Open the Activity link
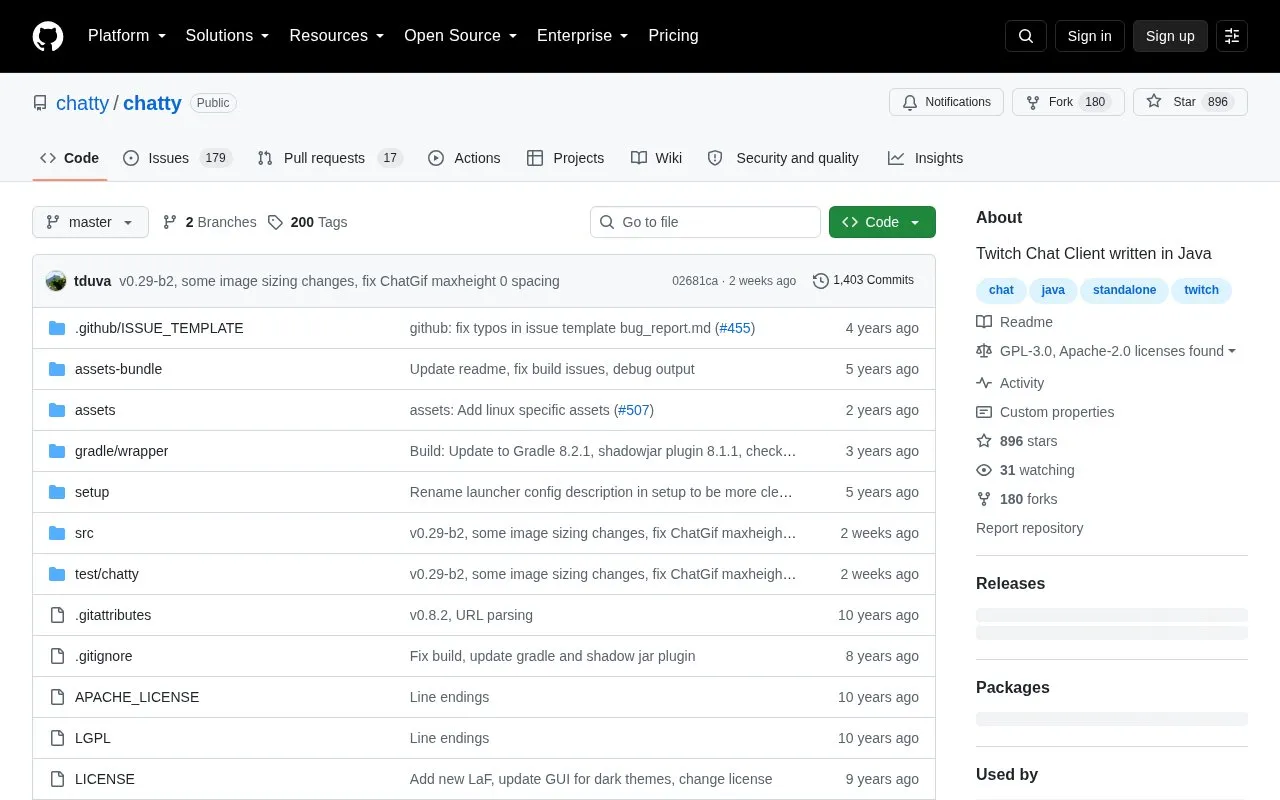The width and height of the screenshot is (1280, 800). click(1010, 383)
